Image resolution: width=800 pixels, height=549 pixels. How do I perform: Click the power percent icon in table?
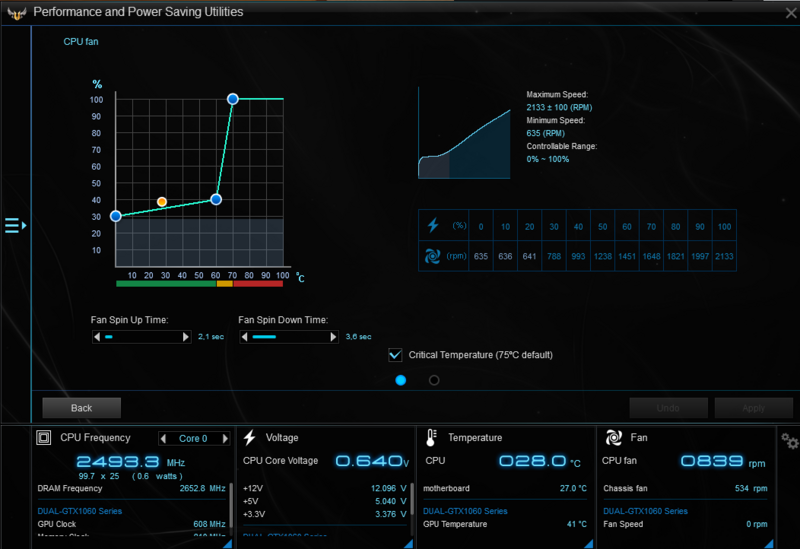click(432, 225)
